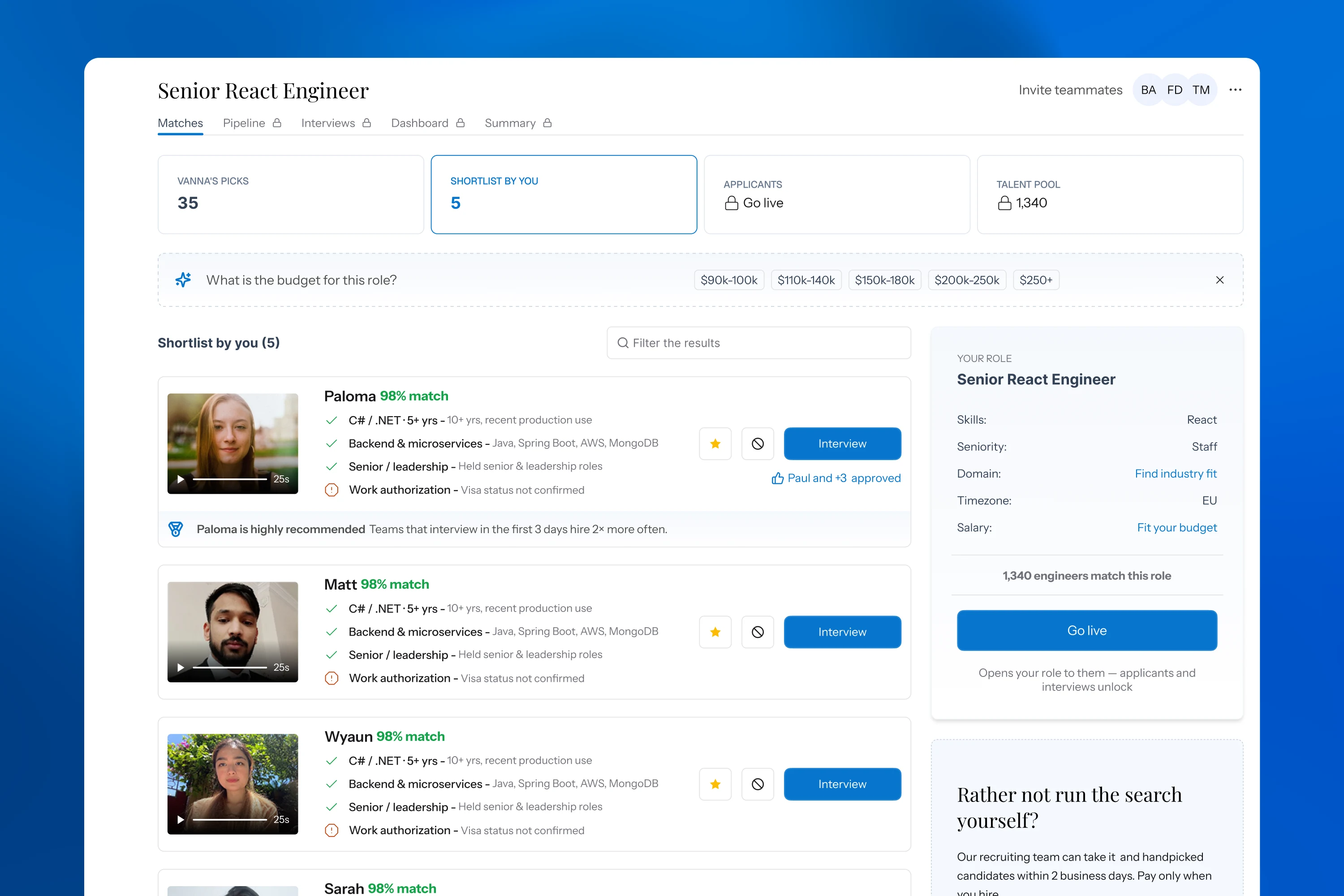
Task: Toggle the star for Matt
Action: (715, 632)
